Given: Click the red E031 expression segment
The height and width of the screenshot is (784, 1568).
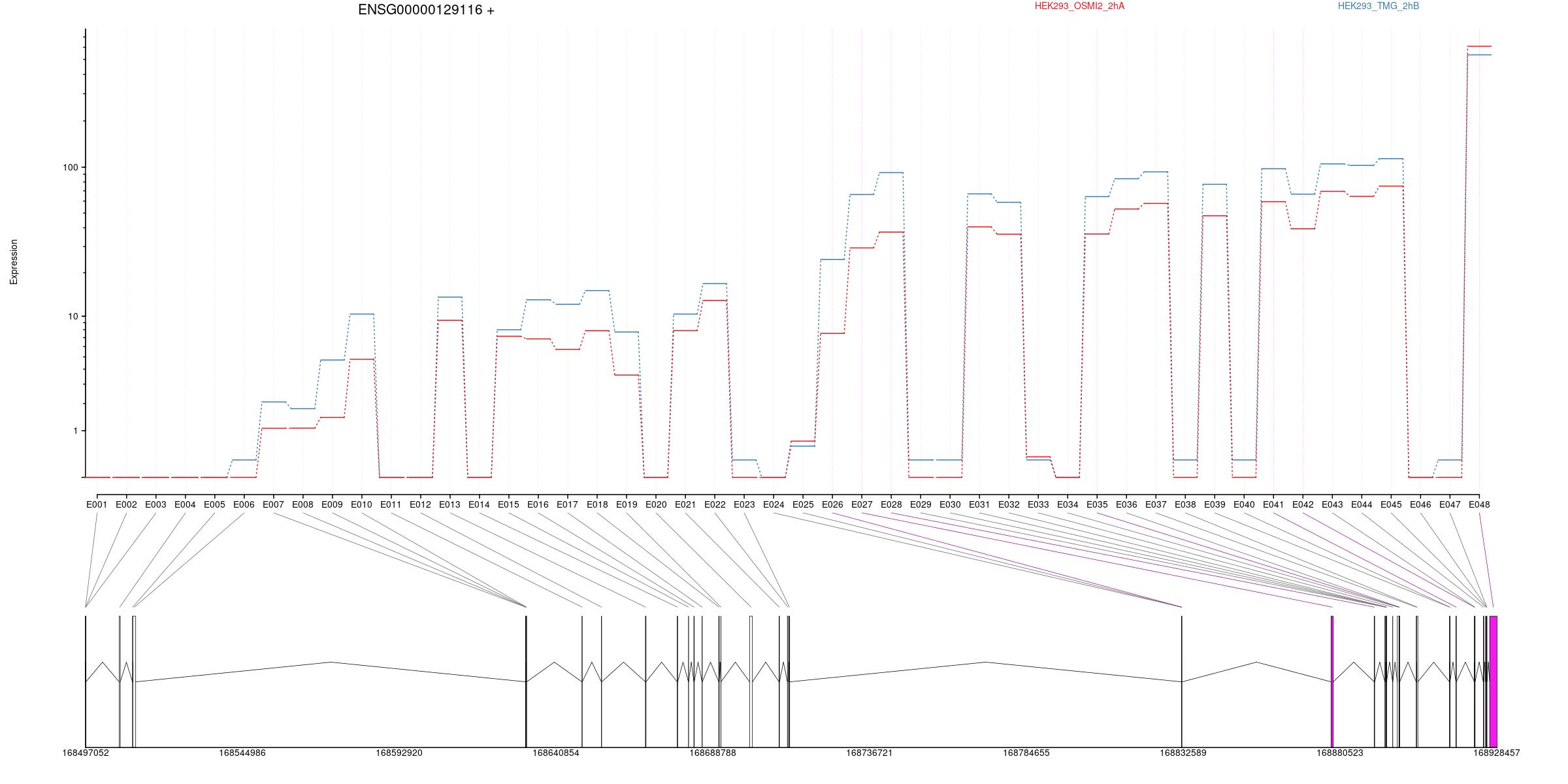Looking at the screenshot, I should [979, 227].
